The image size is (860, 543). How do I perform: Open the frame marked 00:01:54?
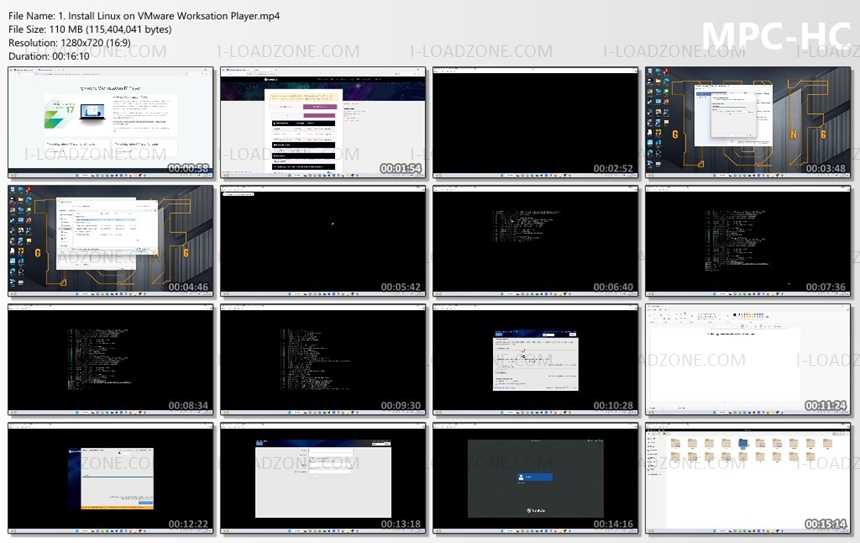pos(323,123)
